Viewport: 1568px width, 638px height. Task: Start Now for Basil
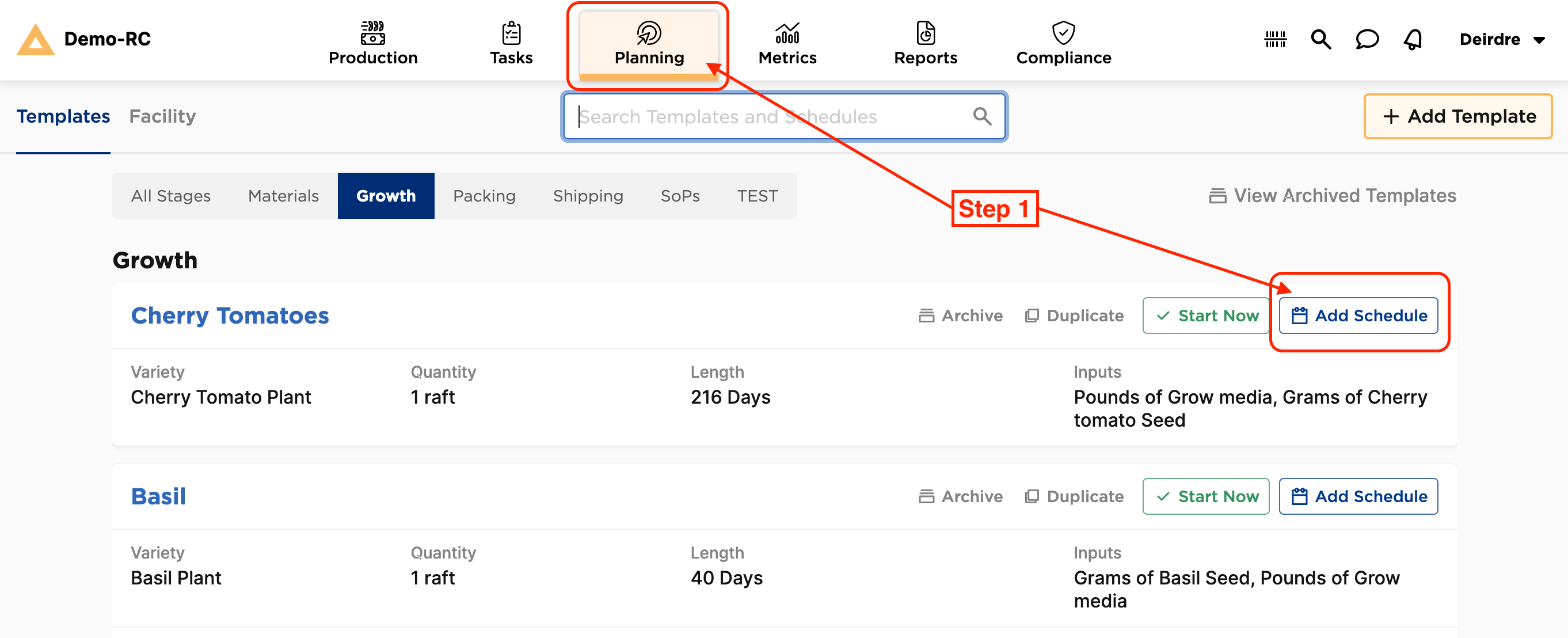pos(1206,497)
